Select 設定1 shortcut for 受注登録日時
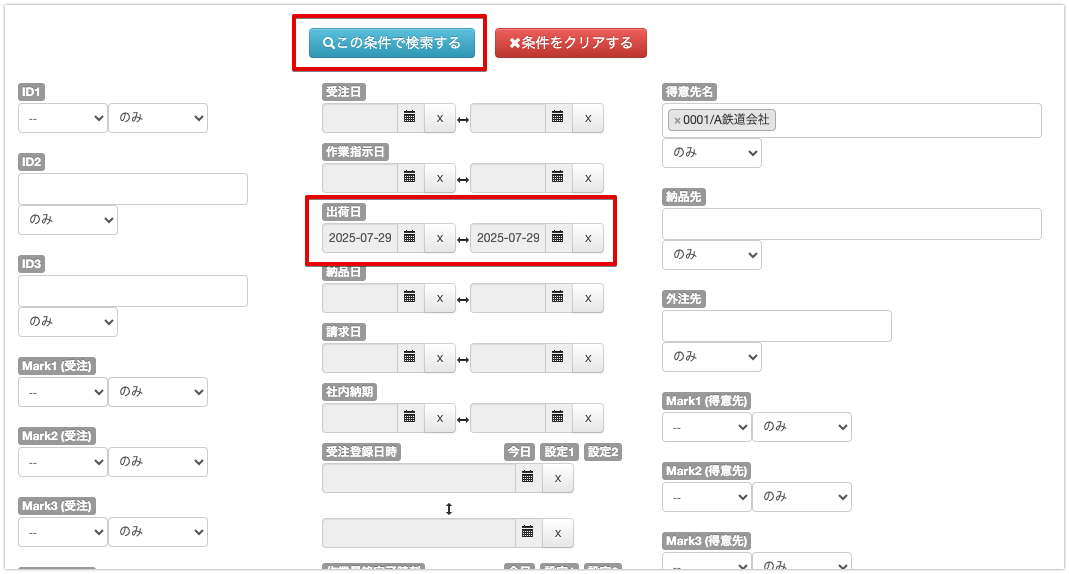The height and width of the screenshot is (574, 1069). [559, 452]
